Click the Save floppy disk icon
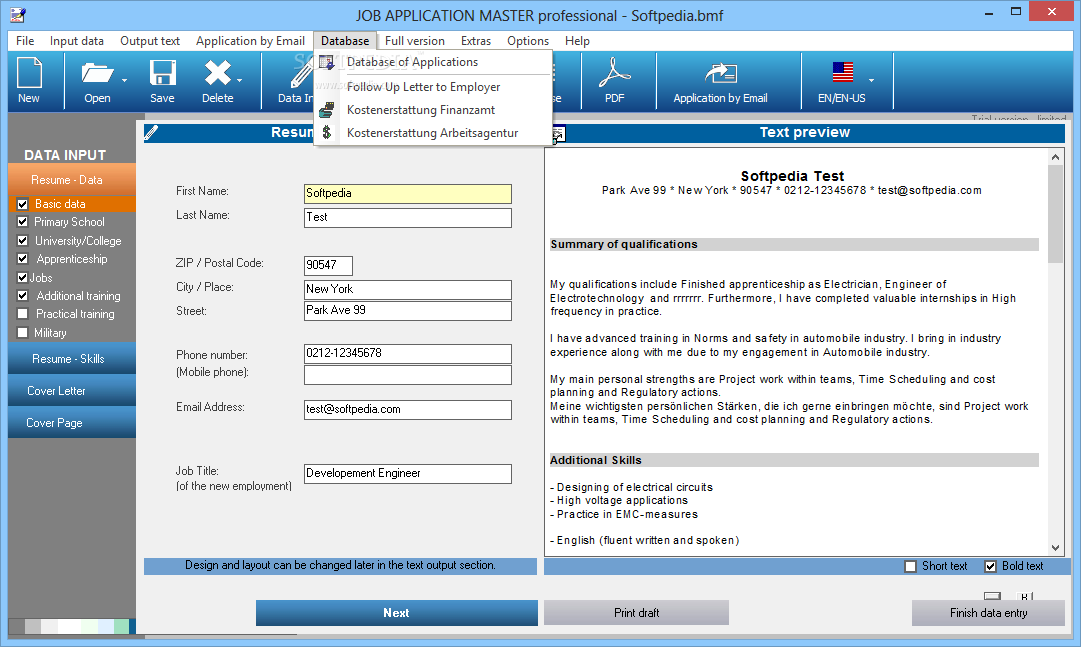The image size is (1081, 647). pos(163,73)
